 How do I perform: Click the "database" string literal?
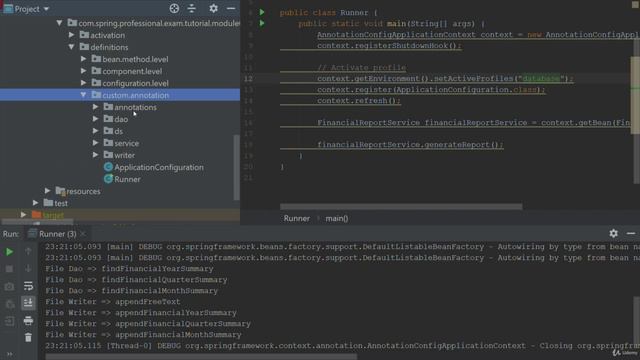coord(541,78)
